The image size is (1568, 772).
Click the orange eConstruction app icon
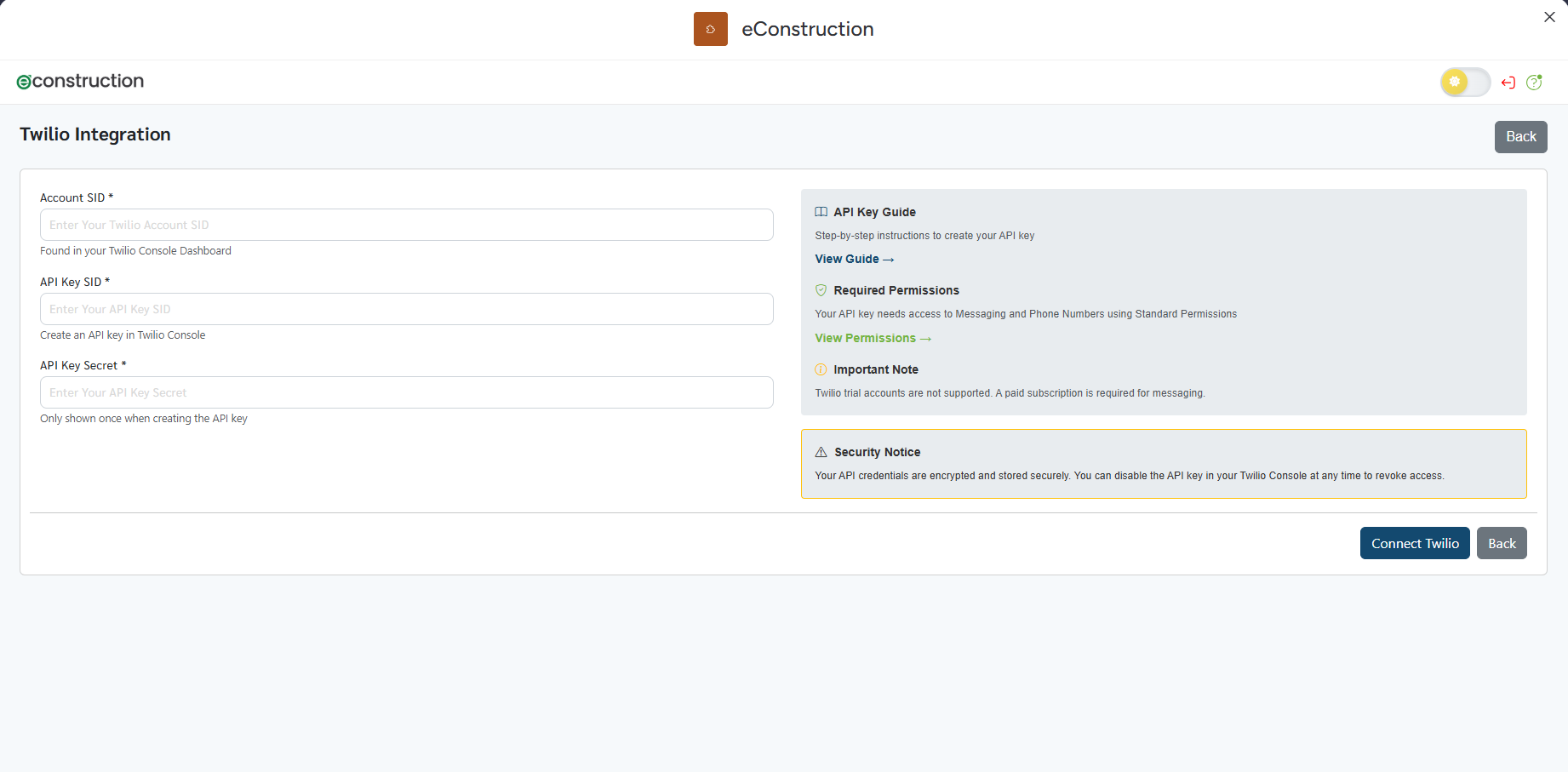(710, 29)
